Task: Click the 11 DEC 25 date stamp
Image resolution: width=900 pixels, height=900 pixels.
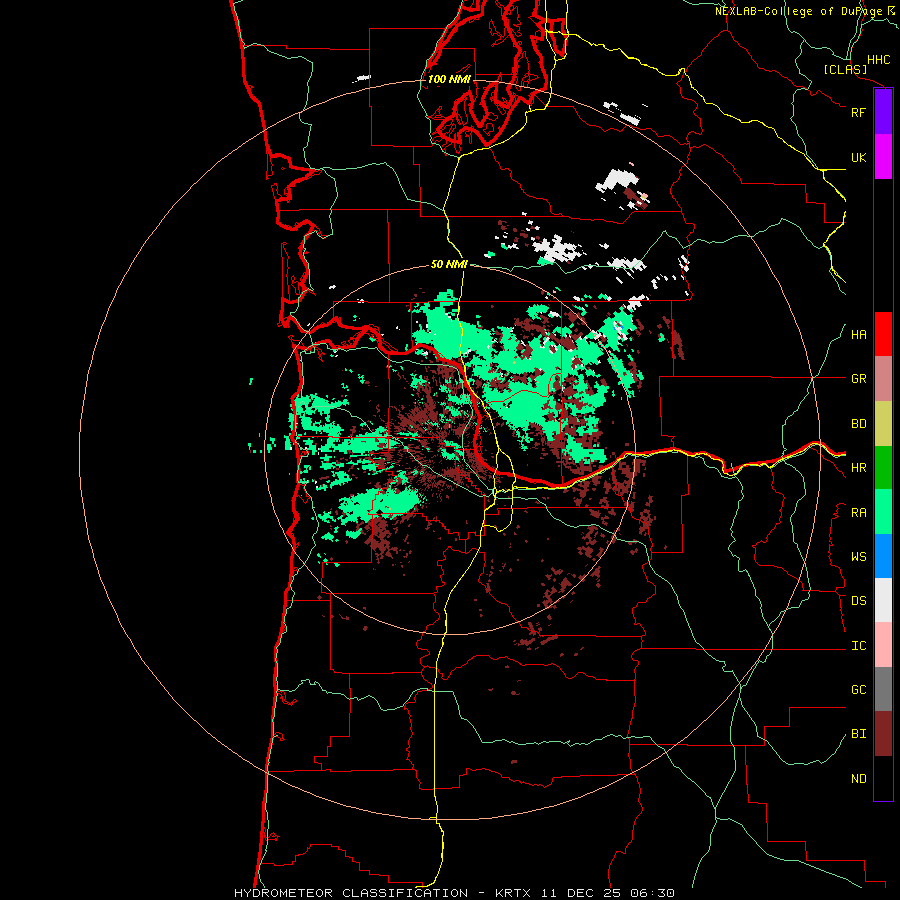Action: click(583, 893)
